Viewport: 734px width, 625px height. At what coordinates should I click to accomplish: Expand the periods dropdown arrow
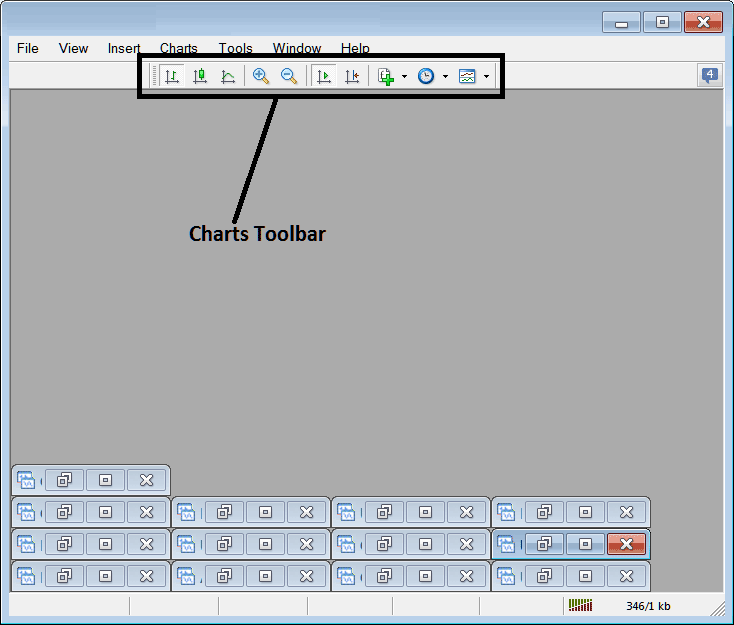click(x=445, y=76)
